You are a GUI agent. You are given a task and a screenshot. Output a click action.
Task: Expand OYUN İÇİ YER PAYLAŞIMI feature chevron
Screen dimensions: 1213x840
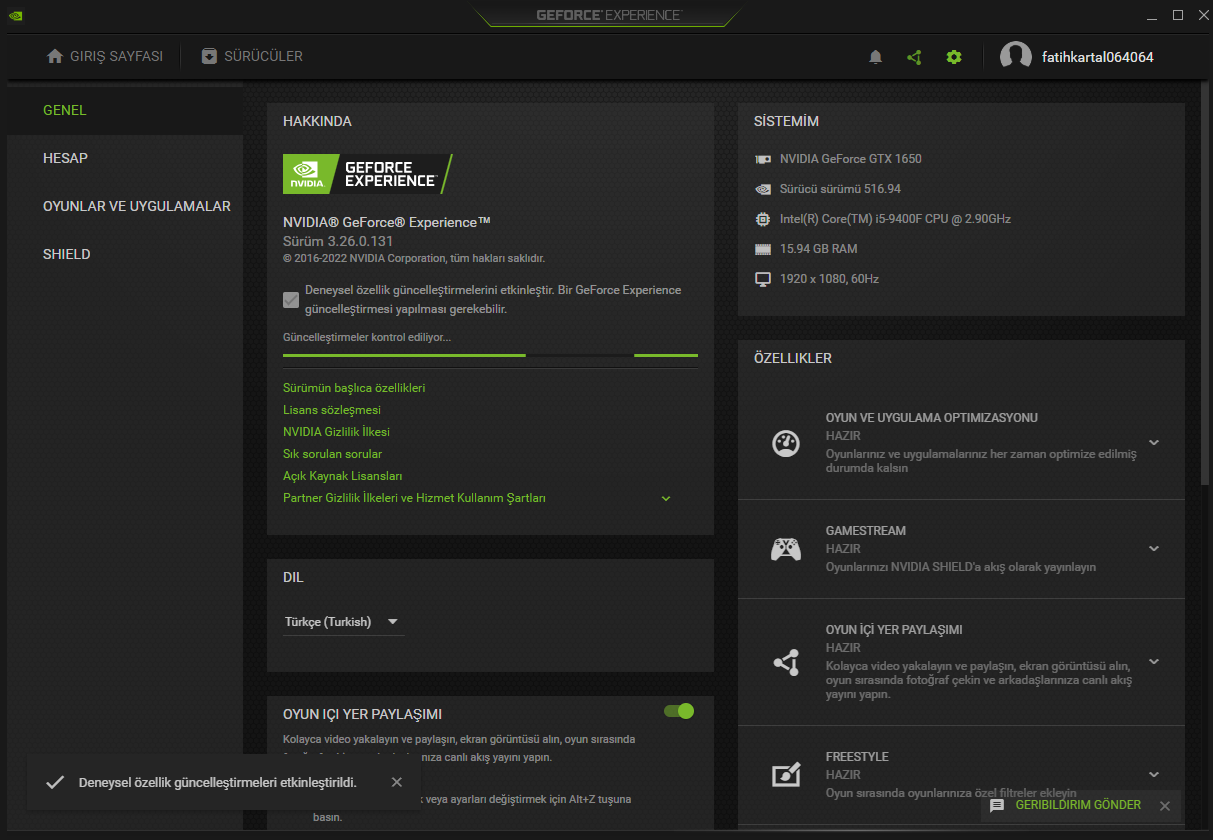(1154, 661)
